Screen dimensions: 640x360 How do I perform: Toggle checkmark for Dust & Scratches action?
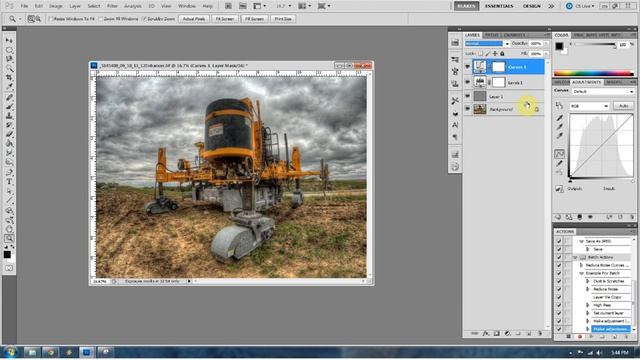click(x=559, y=281)
